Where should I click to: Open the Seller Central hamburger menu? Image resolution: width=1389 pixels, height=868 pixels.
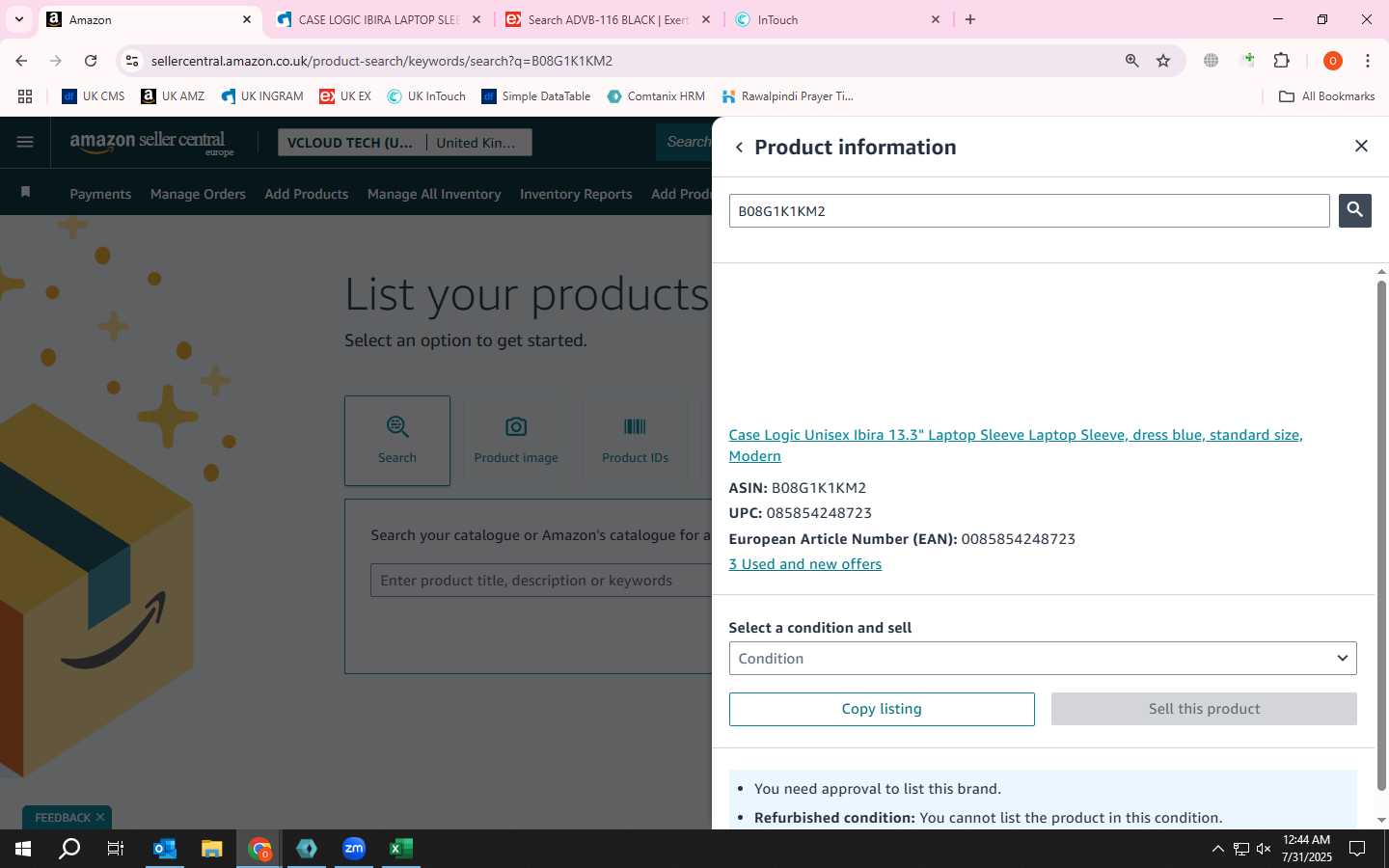coord(25,143)
